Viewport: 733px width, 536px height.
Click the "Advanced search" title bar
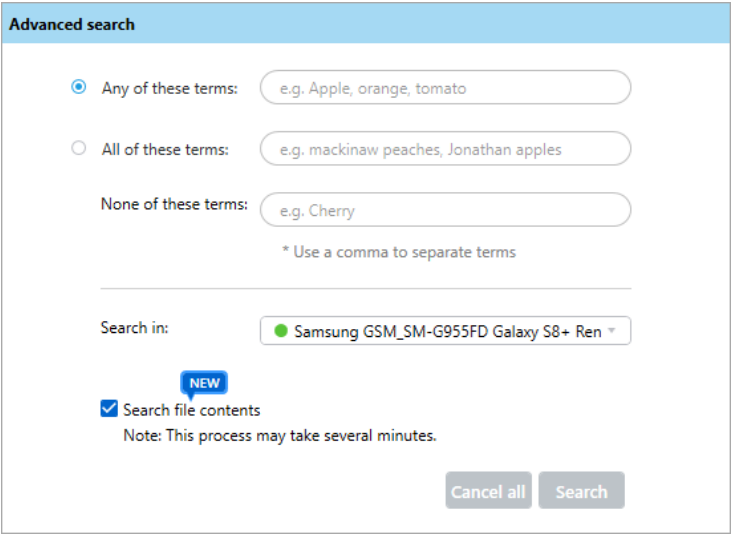pos(366,24)
